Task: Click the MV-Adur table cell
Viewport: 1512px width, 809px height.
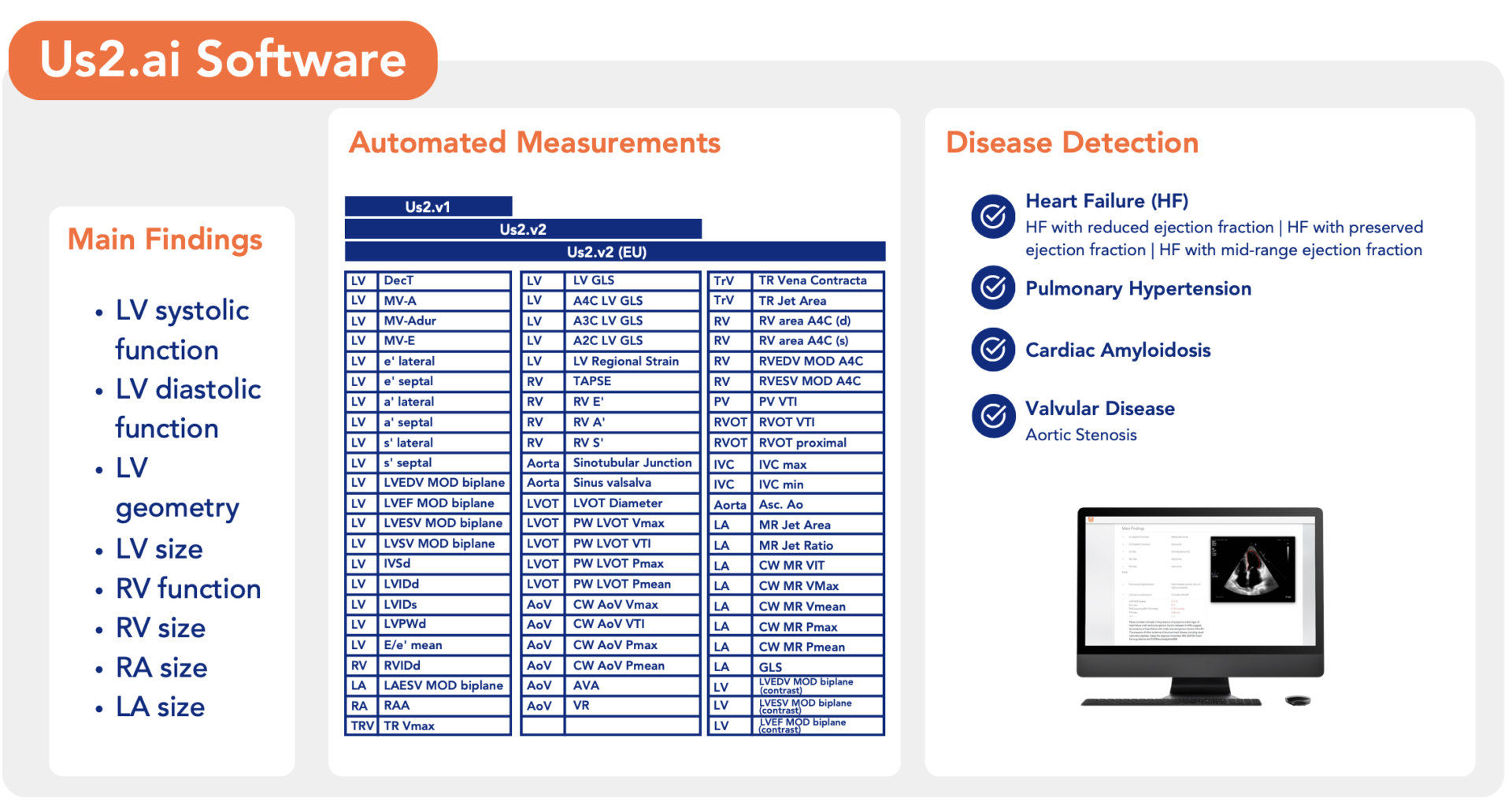Action: tap(444, 321)
